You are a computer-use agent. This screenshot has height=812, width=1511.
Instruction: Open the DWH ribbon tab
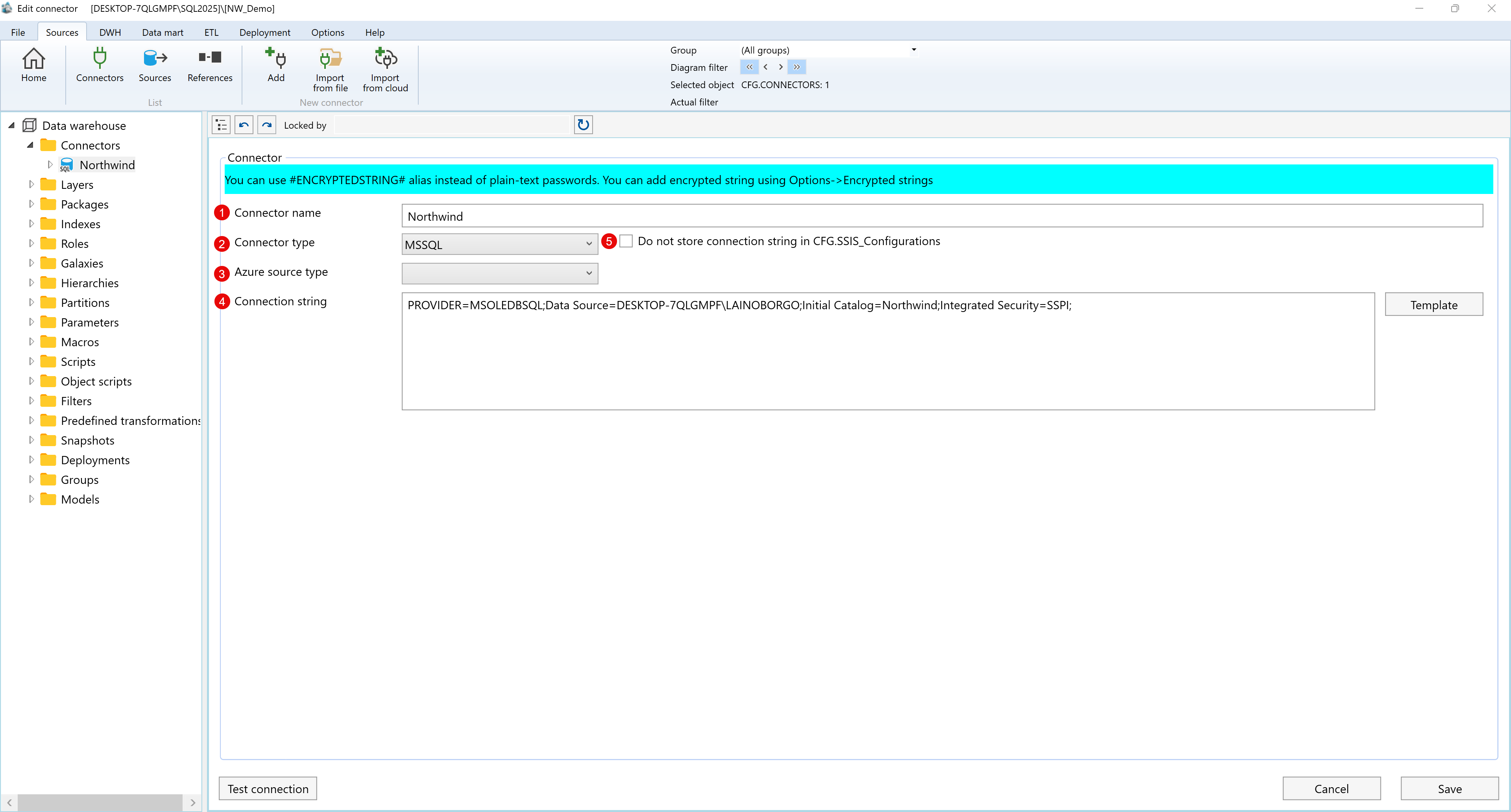coord(110,32)
